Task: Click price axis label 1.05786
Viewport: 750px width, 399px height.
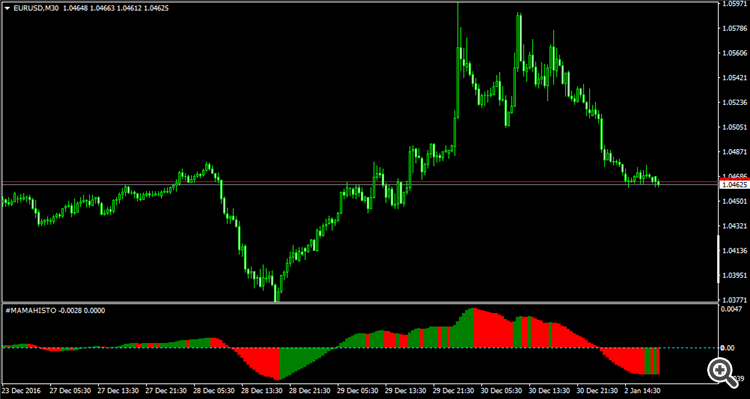Action: (735, 28)
